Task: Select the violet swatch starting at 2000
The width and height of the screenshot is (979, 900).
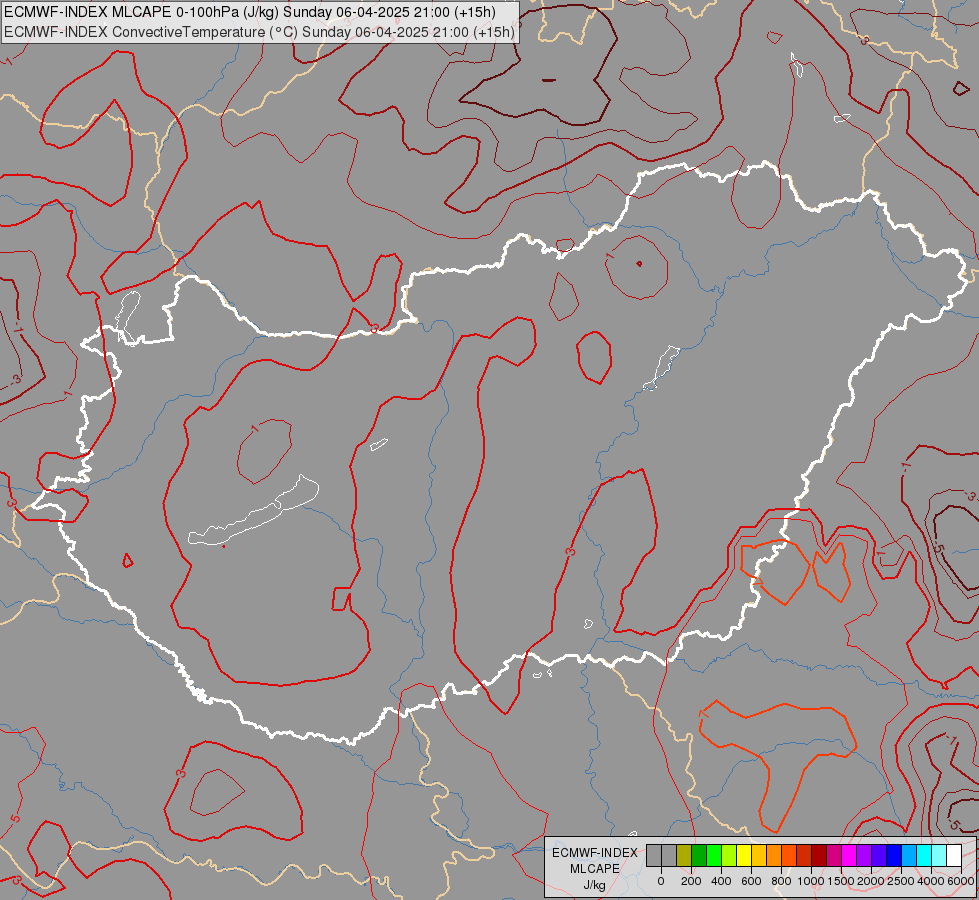Action: pos(879,855)
